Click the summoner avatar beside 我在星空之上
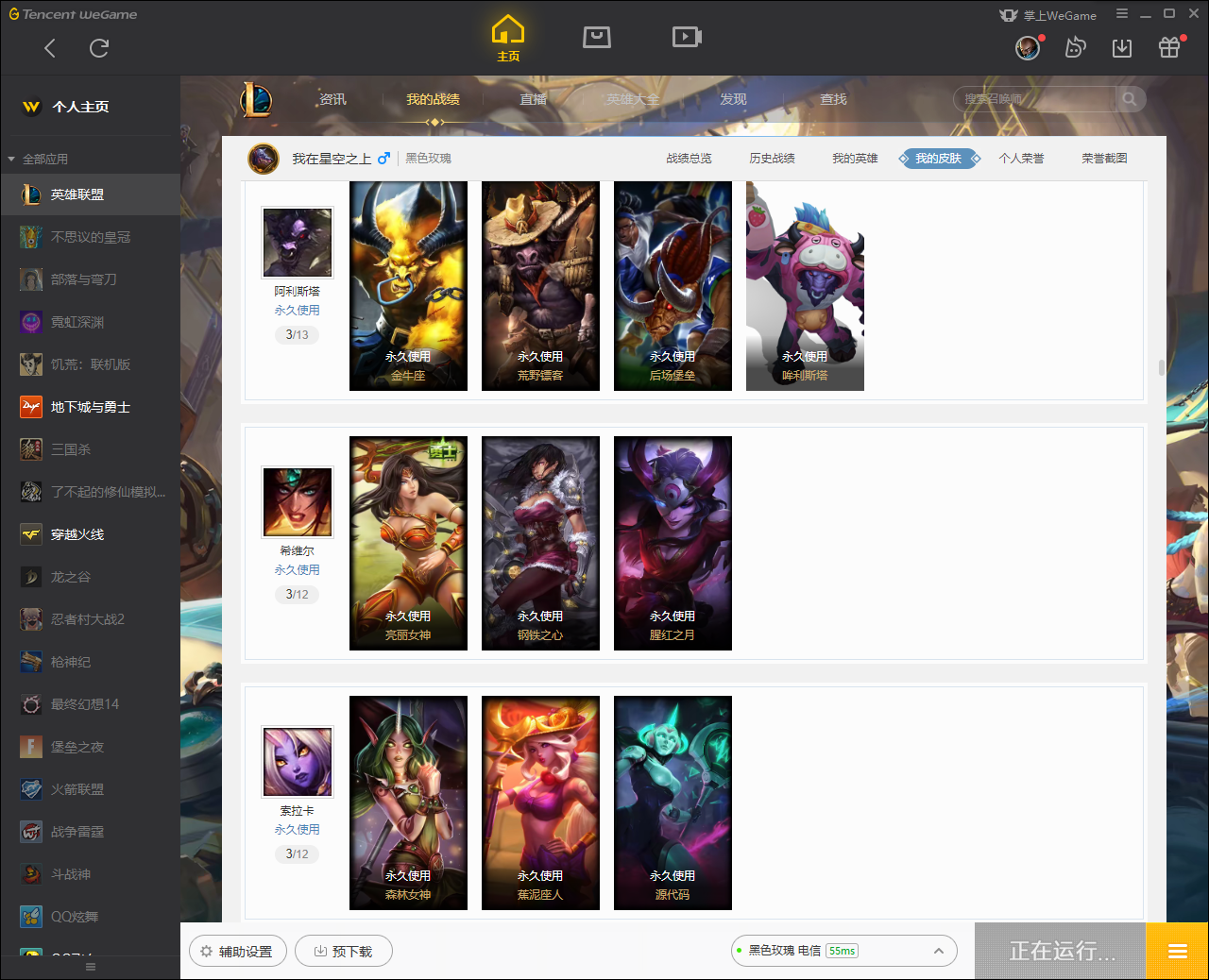 tap(264, 159)
